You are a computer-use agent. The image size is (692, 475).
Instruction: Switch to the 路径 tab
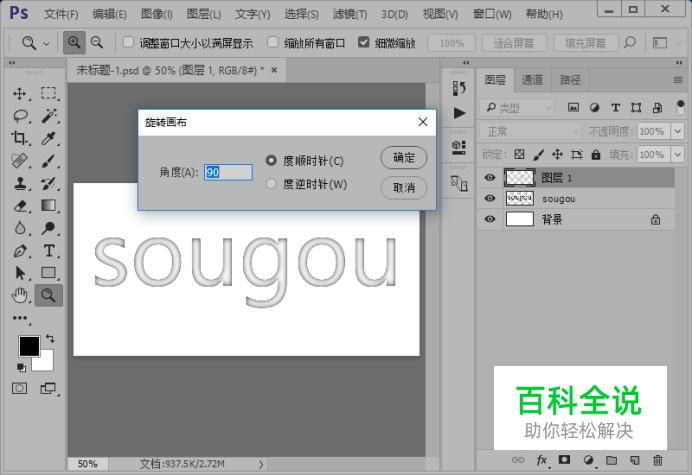click(x=570, y=80)
